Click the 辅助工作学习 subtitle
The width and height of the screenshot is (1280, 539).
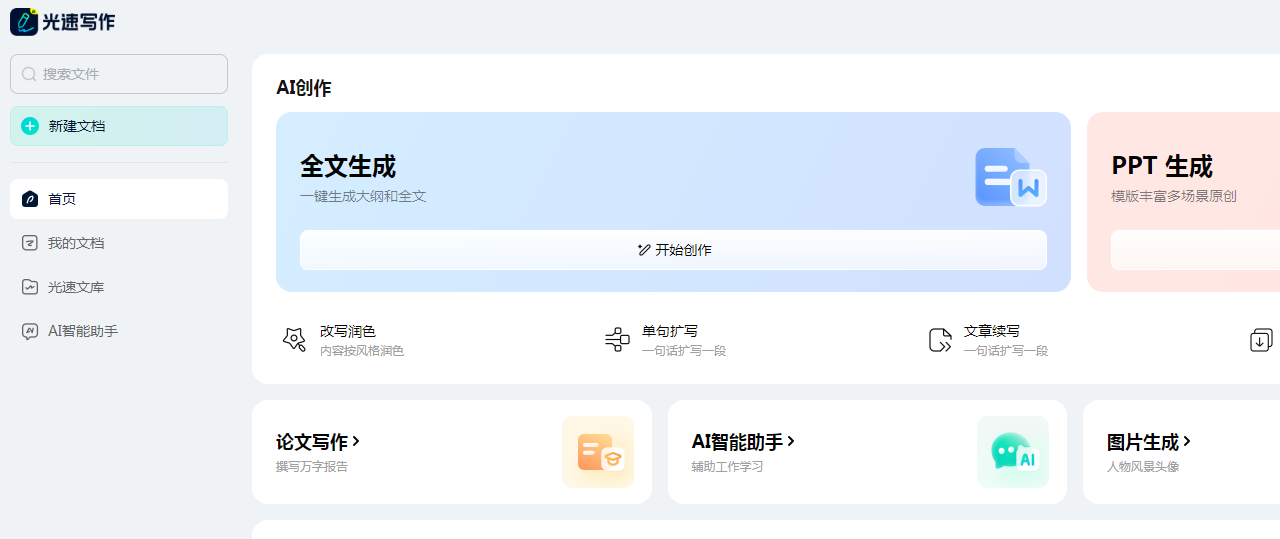click(x=727, y=467)
